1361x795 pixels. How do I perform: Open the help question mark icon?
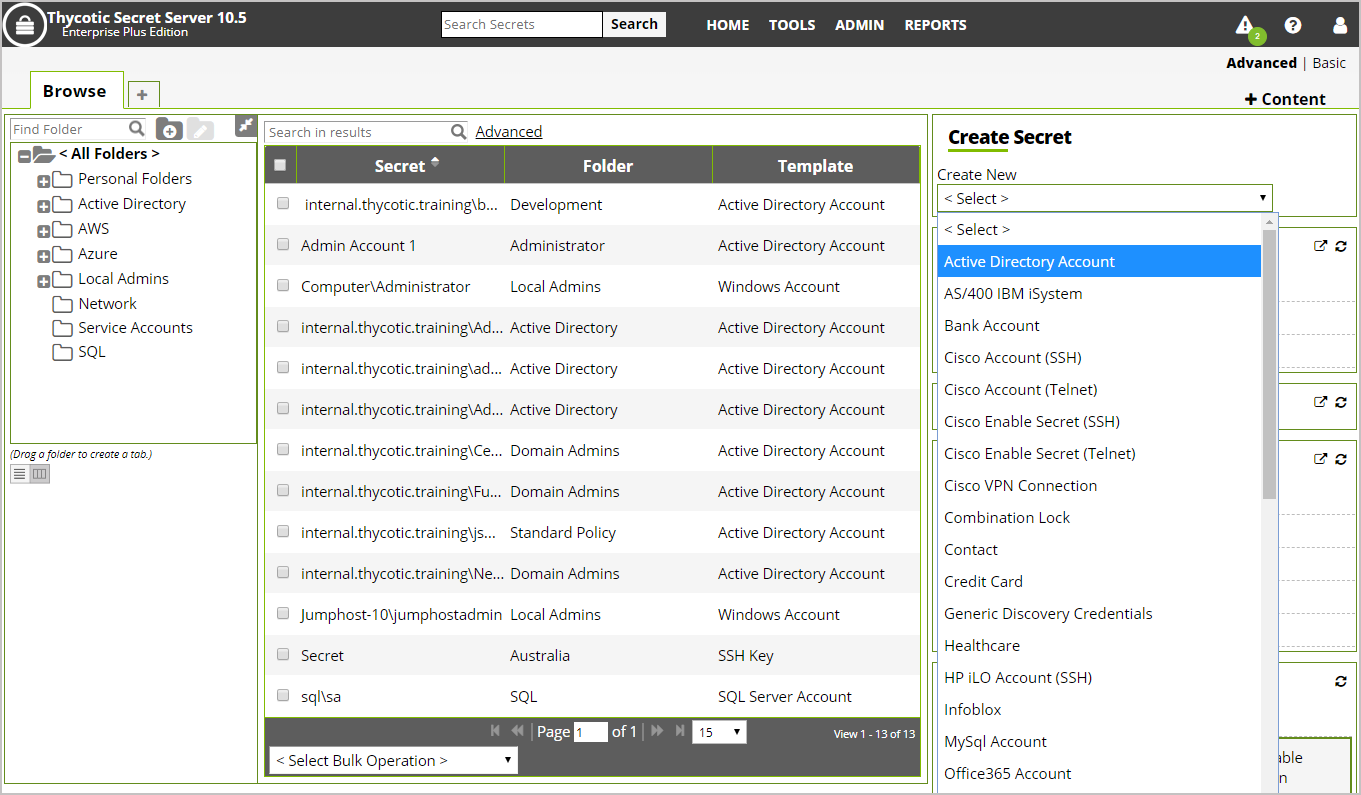click(x=1293, y=25)
